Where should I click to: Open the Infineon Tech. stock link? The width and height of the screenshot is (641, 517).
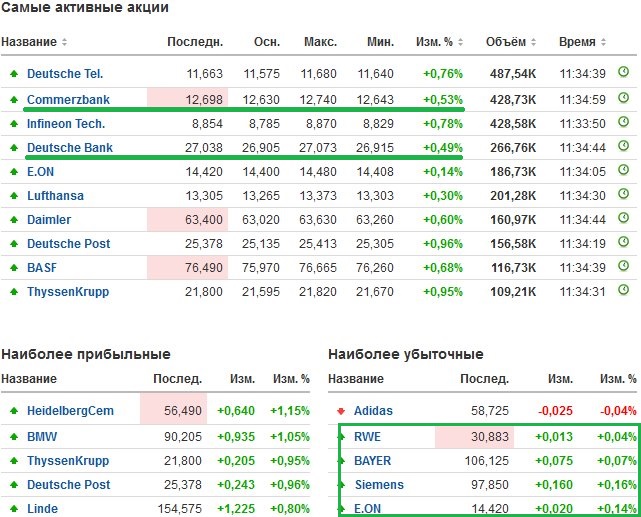[66, 123]
